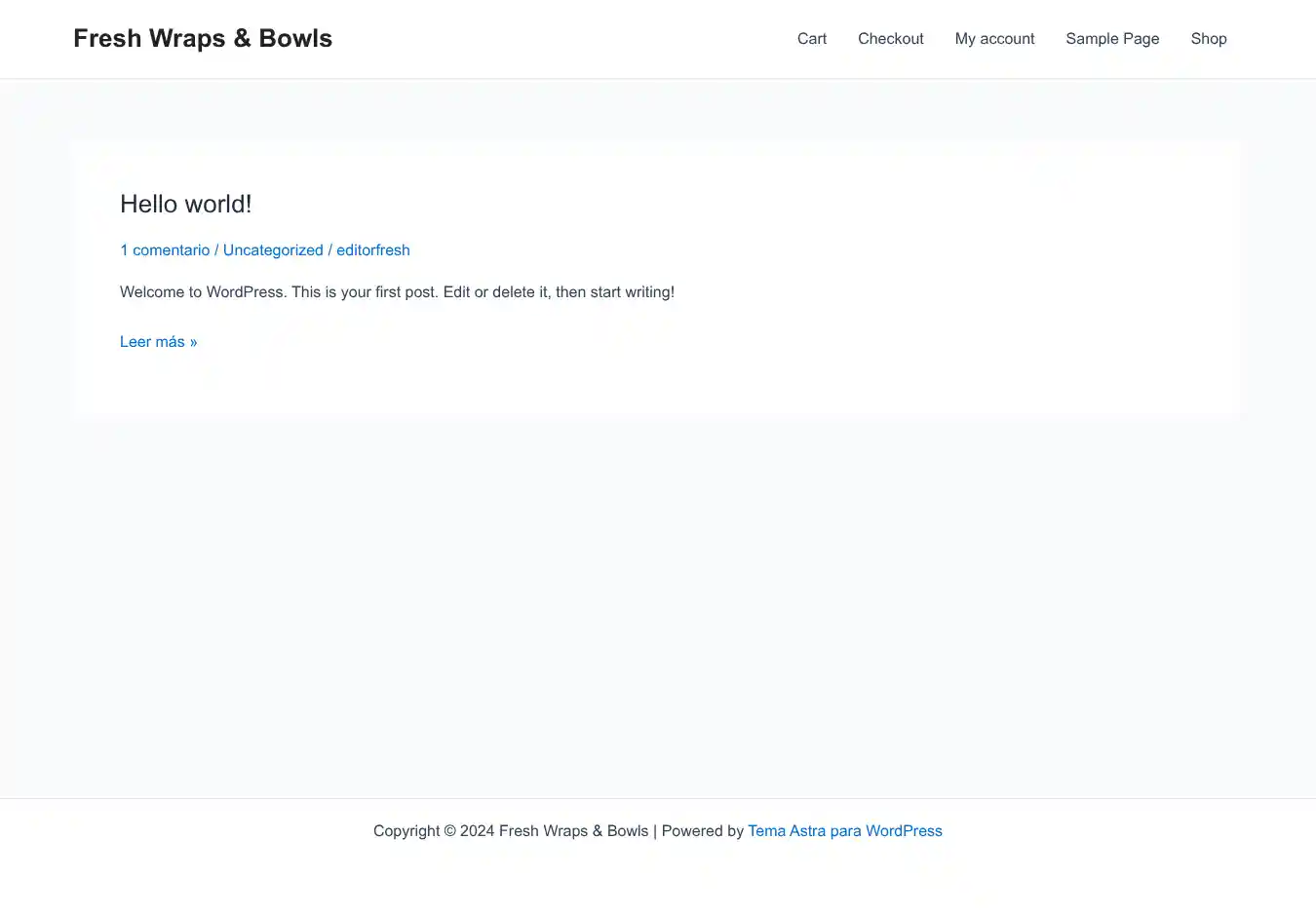Open the Hello world! post title
1316x916 pixels.
pyautogui.click(x=185, y=204)
